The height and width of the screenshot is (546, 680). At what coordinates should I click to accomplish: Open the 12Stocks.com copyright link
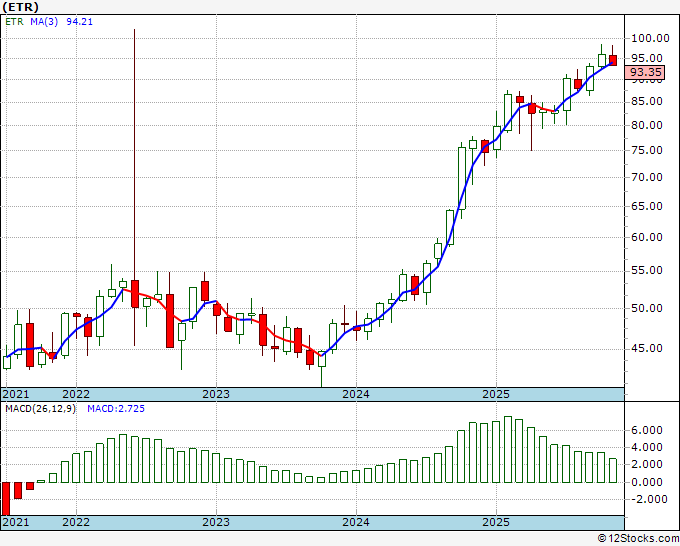638,539
